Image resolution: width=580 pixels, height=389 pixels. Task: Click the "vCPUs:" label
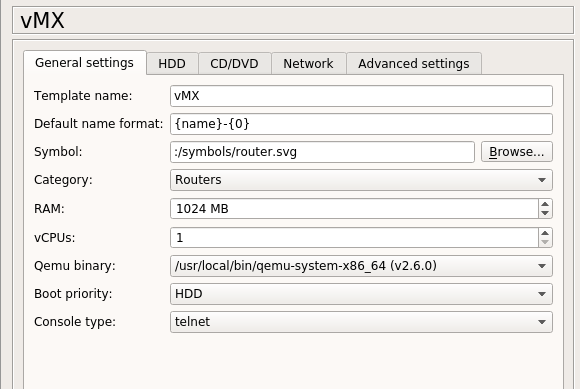(54, 238)
